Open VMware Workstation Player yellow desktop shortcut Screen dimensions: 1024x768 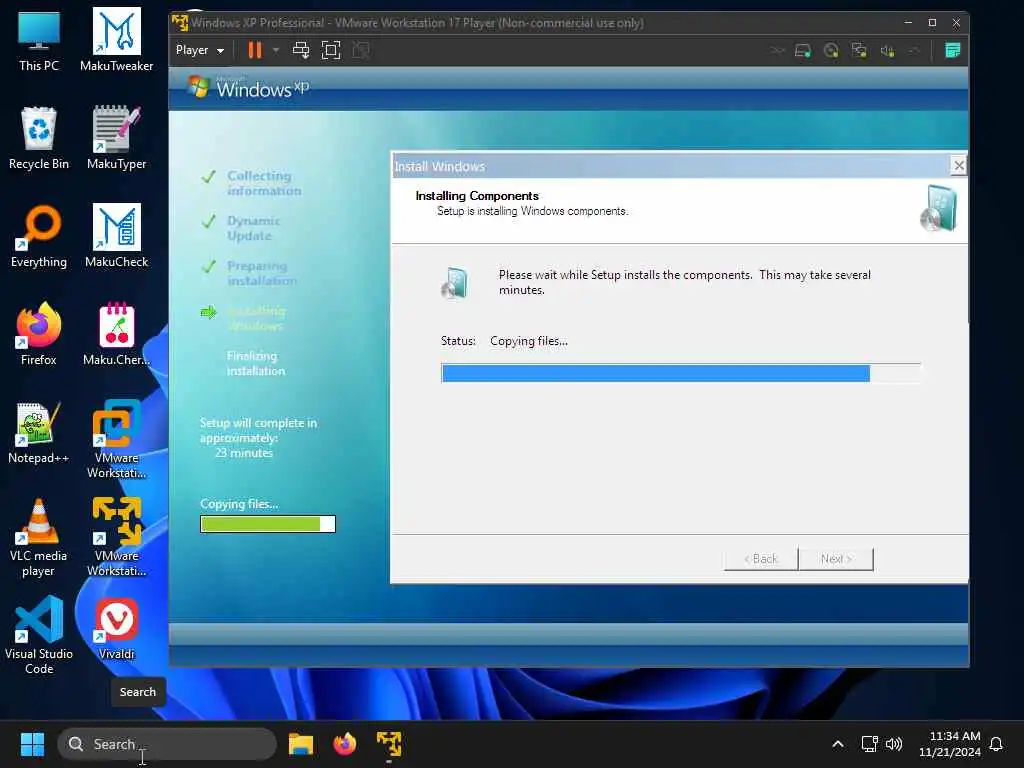[x=116, y=537]
